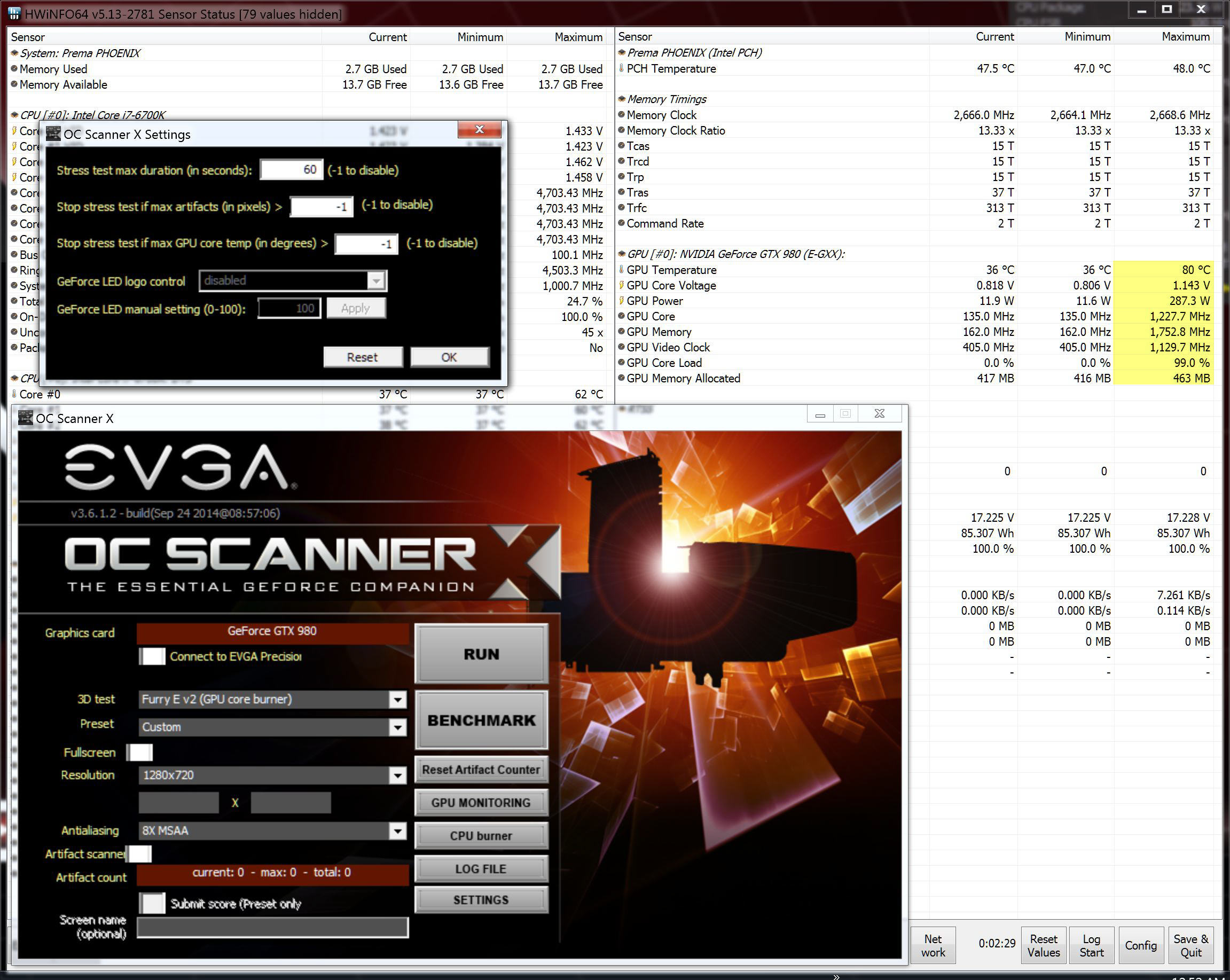Click the Artifact count readout
Image resolution: width=1230 pixels, height=980 pixels.
[x=272, y=873]
